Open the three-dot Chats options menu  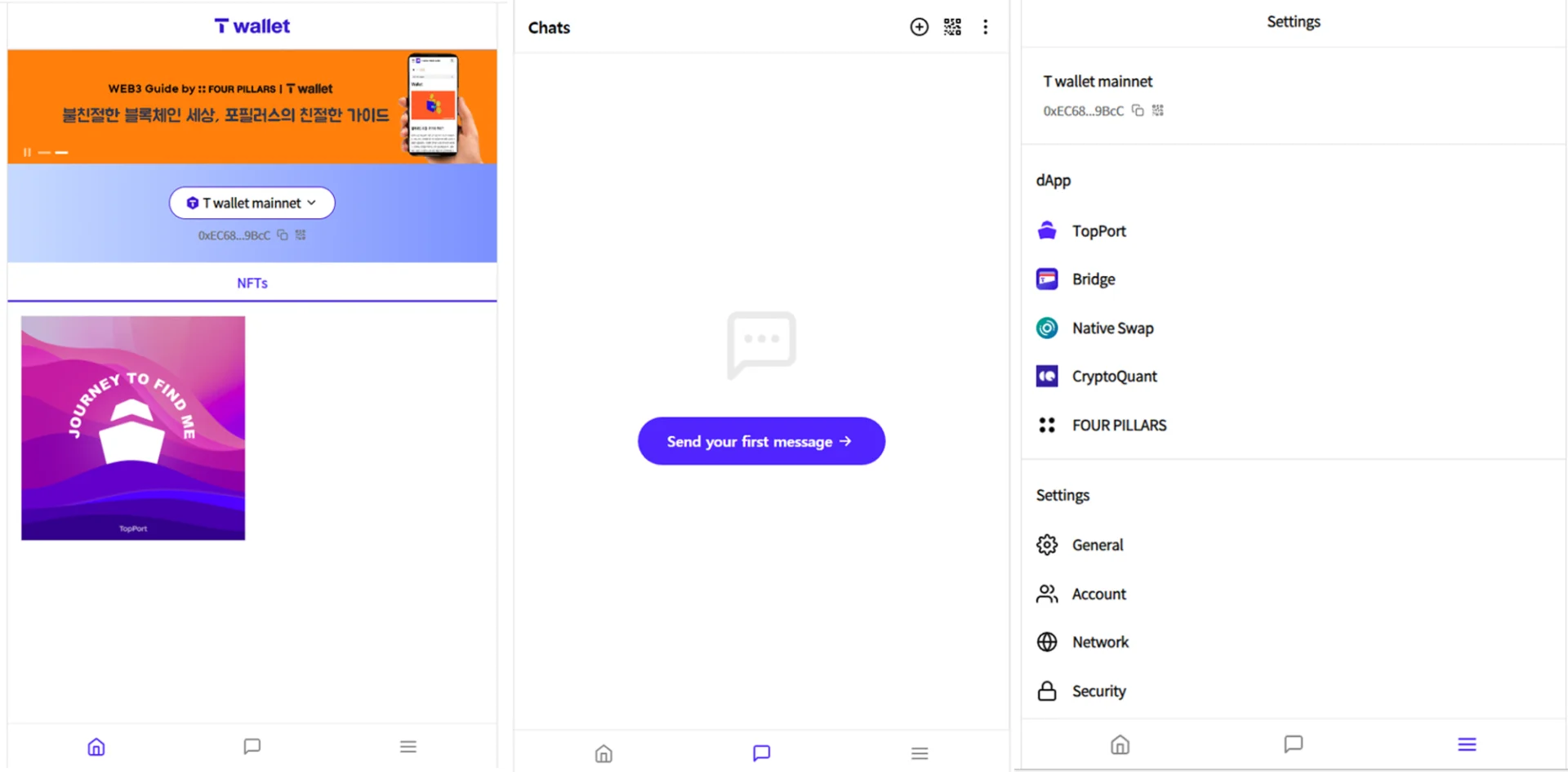click(986, 27)
